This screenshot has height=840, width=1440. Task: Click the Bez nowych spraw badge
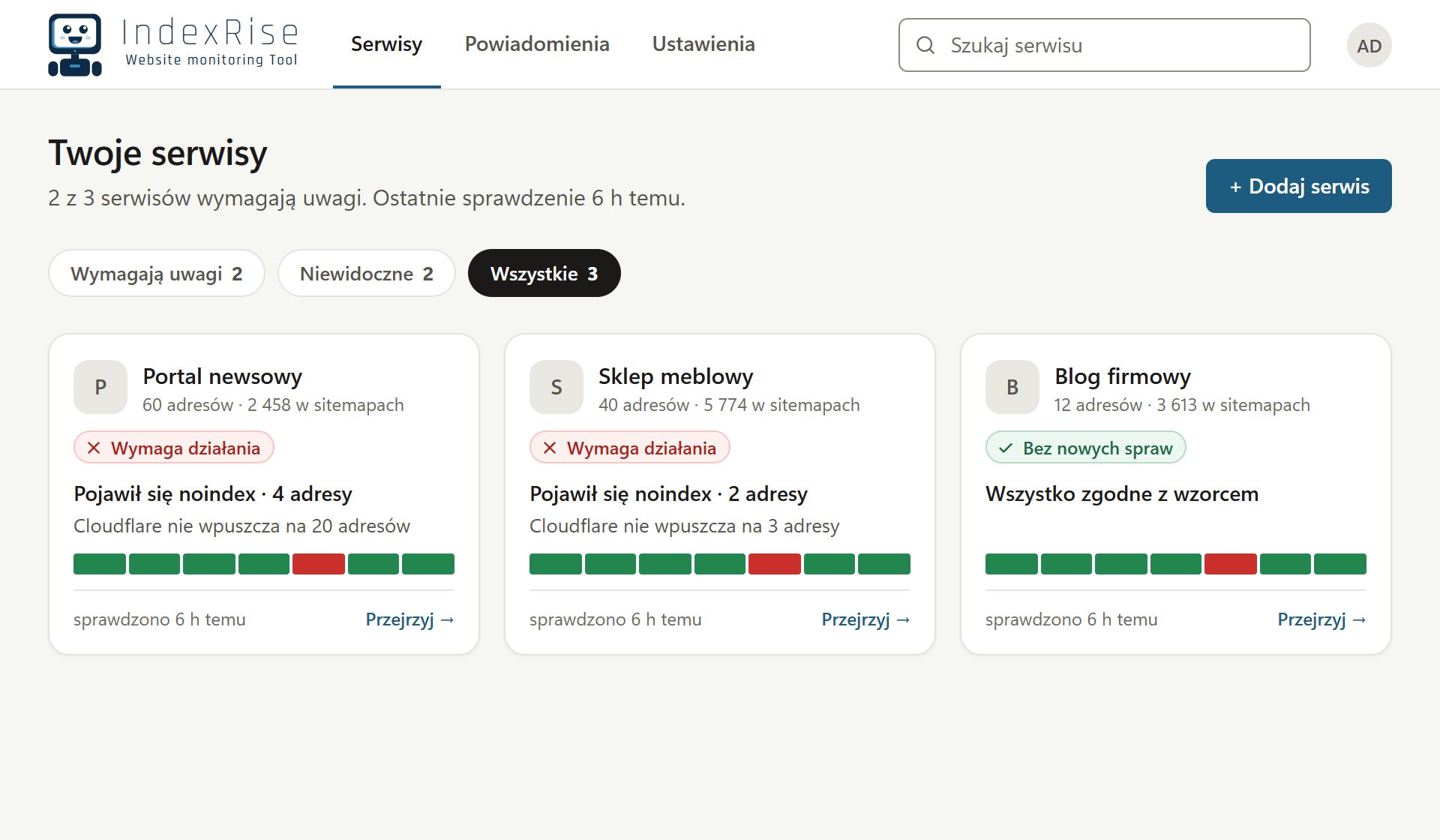tap(1085, 448)
